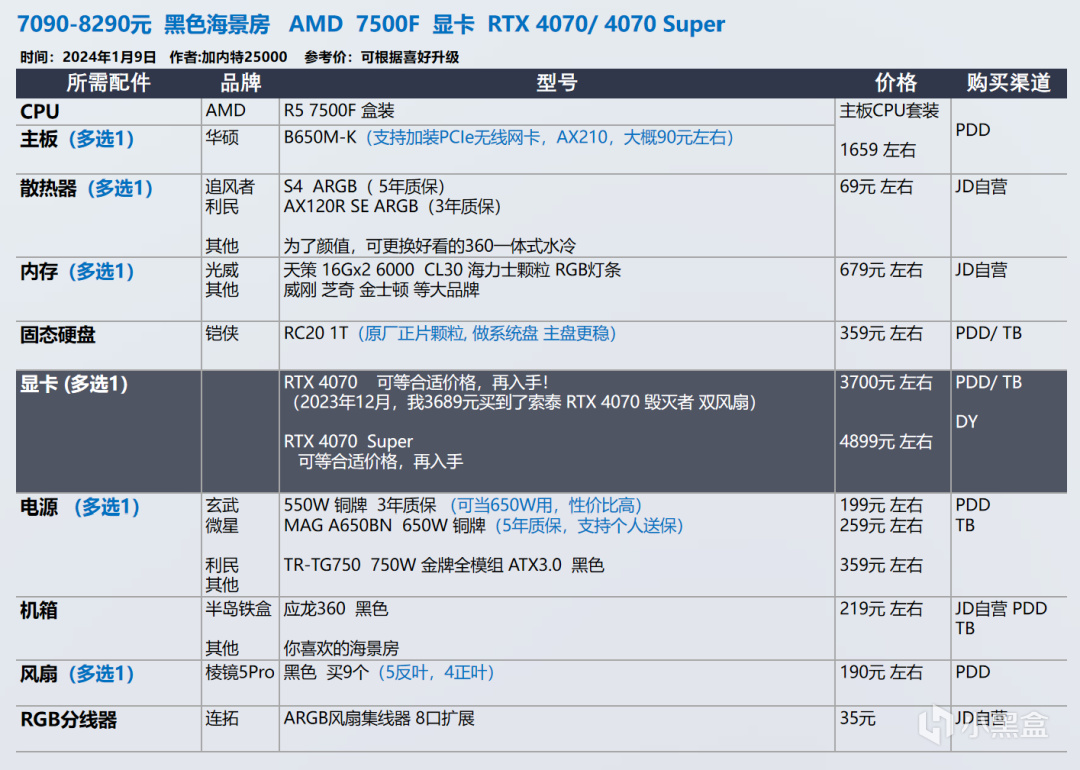
Task: Select the '机箱' row label
Action: [39, 611]
